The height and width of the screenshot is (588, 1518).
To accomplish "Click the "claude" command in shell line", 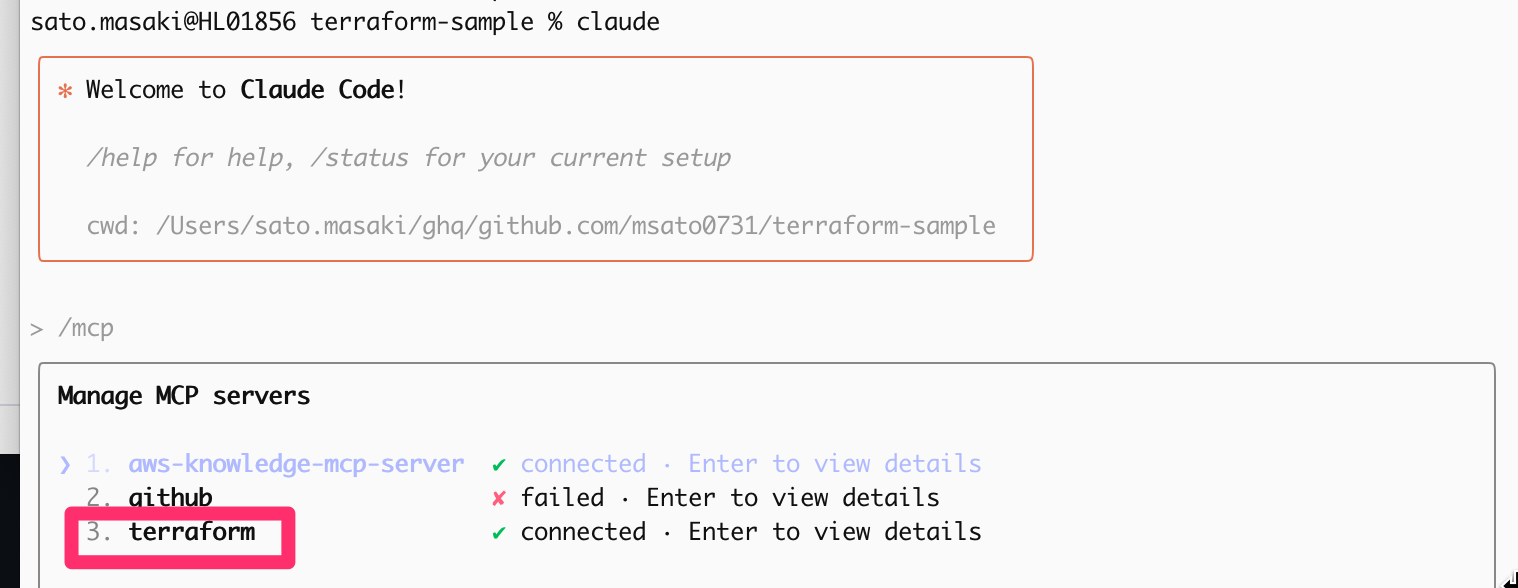I will coord(618,22).
